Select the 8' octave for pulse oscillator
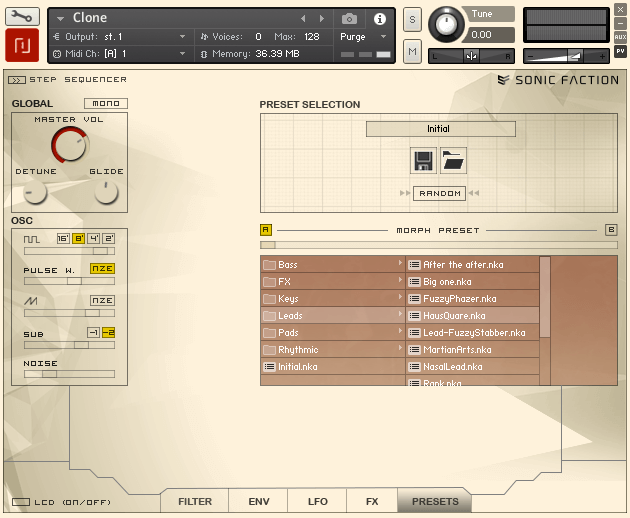630x518 pixels. click(78, 239)
